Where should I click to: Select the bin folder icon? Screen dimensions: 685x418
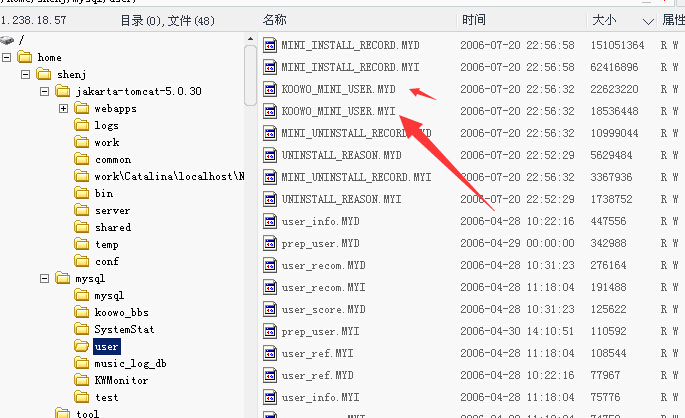tap(82, 193)
